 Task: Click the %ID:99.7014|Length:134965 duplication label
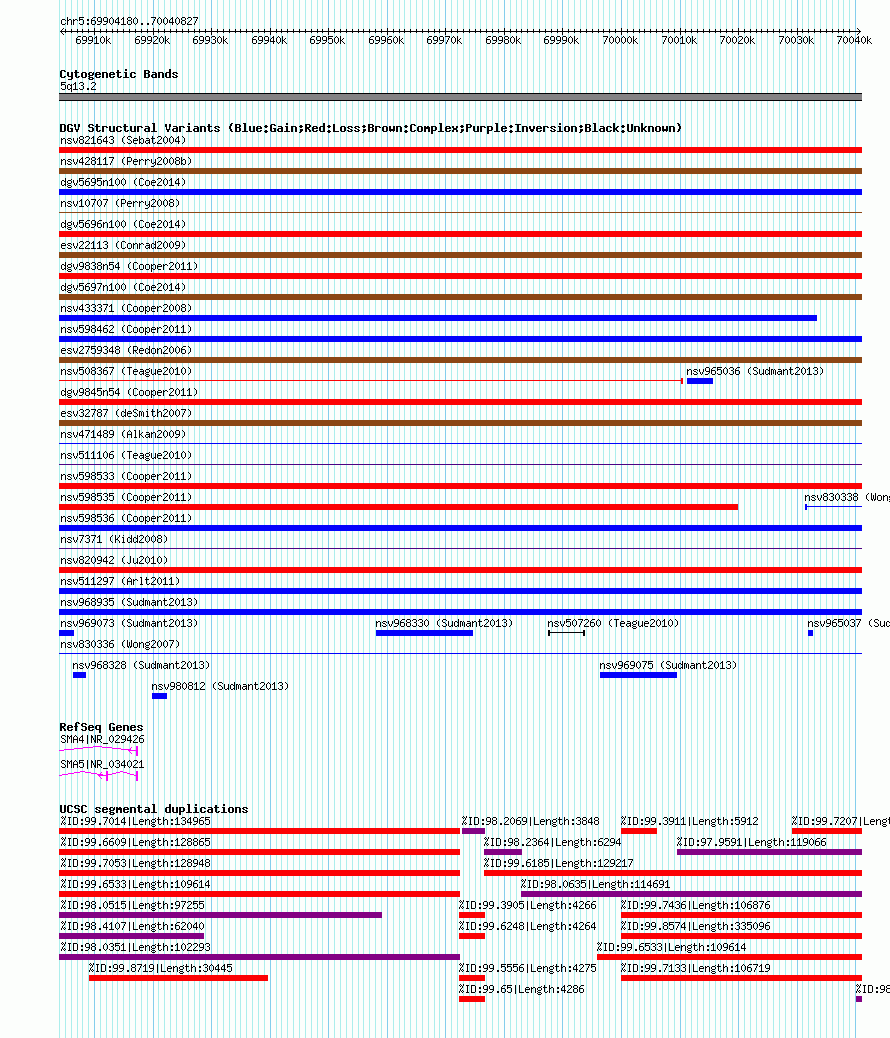click(x=135, y=822)
